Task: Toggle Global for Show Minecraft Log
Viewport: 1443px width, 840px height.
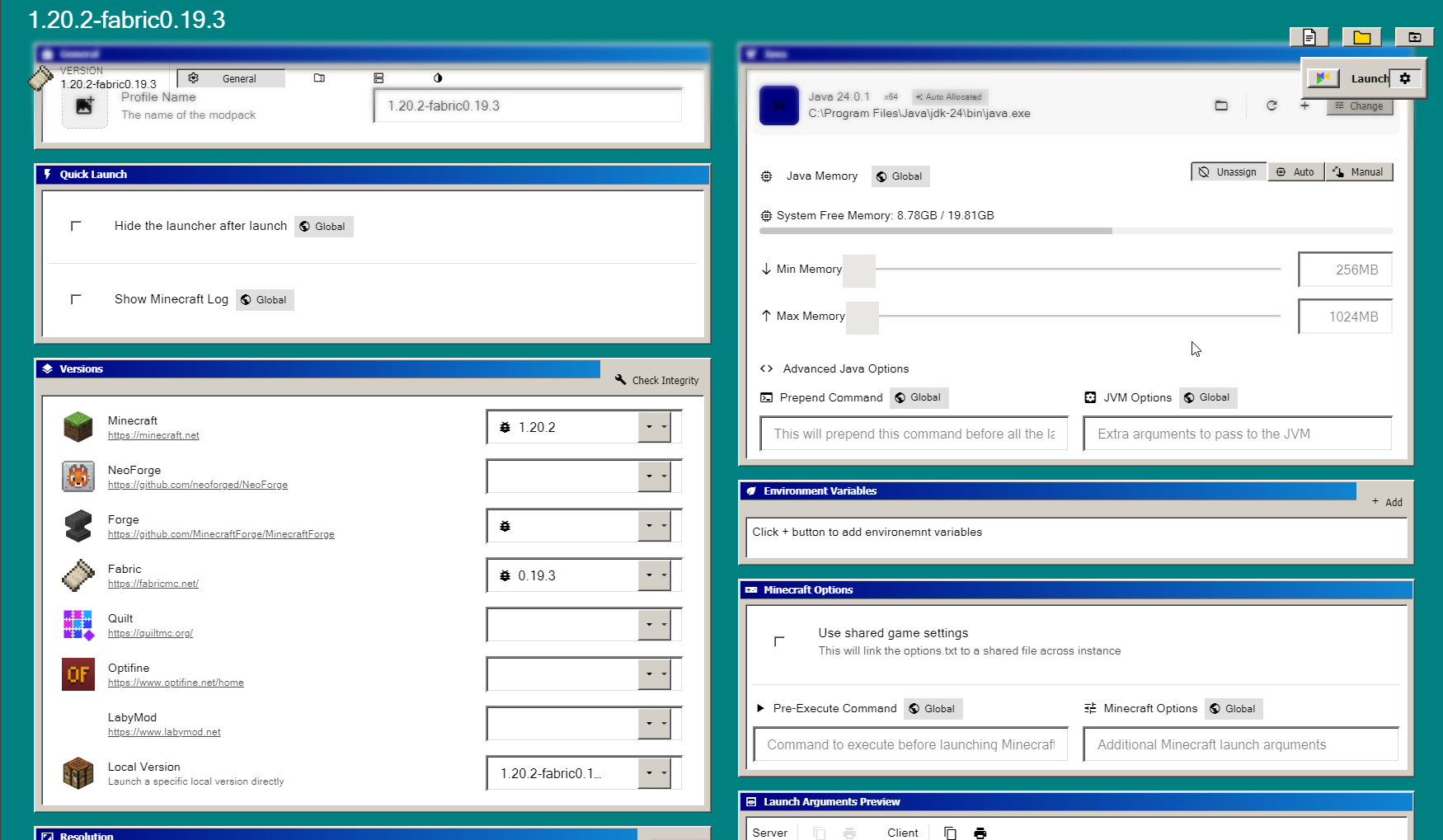Action: tap(265, 300)
